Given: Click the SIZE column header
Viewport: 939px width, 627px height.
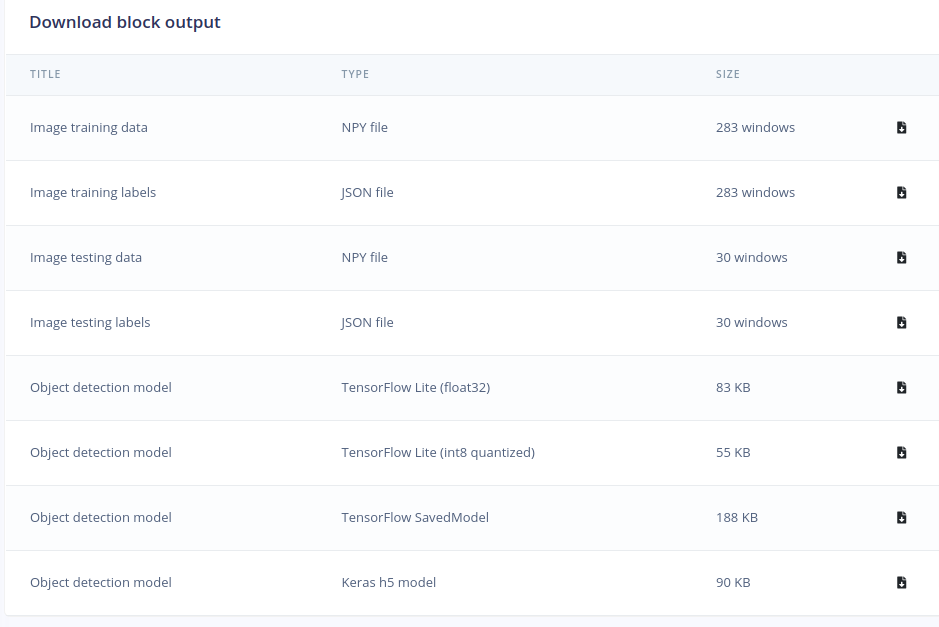Looking at the screenshot, I should (x=728, y=74).
